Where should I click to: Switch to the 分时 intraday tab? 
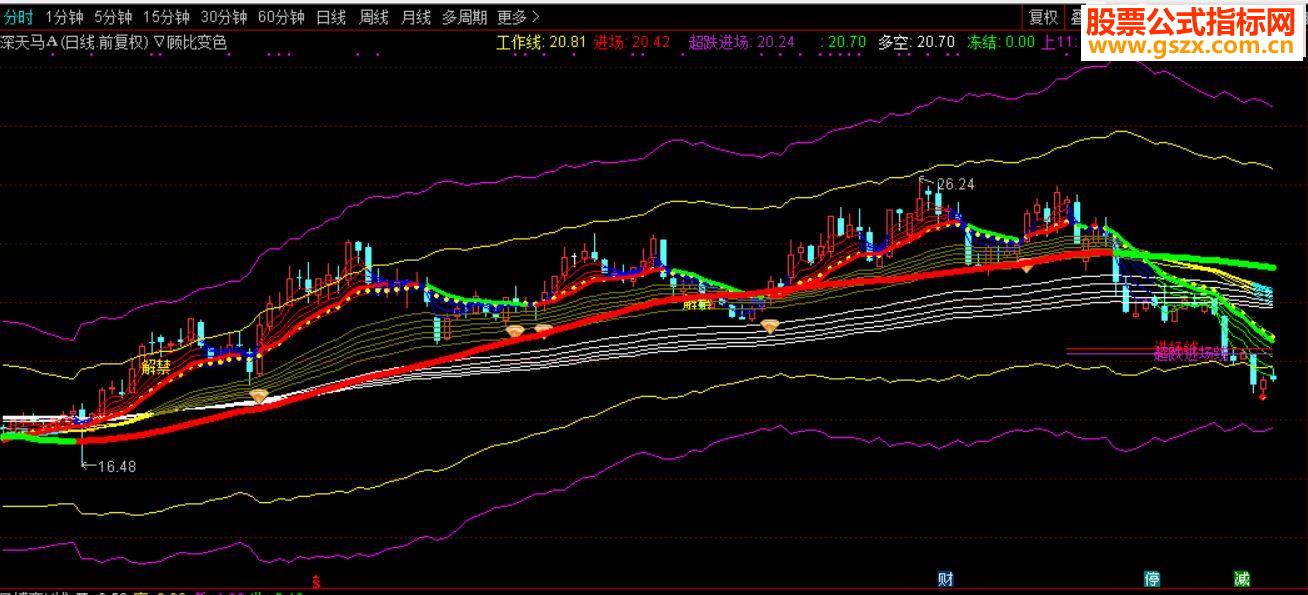pyautogui.click(x=19, y=17)
